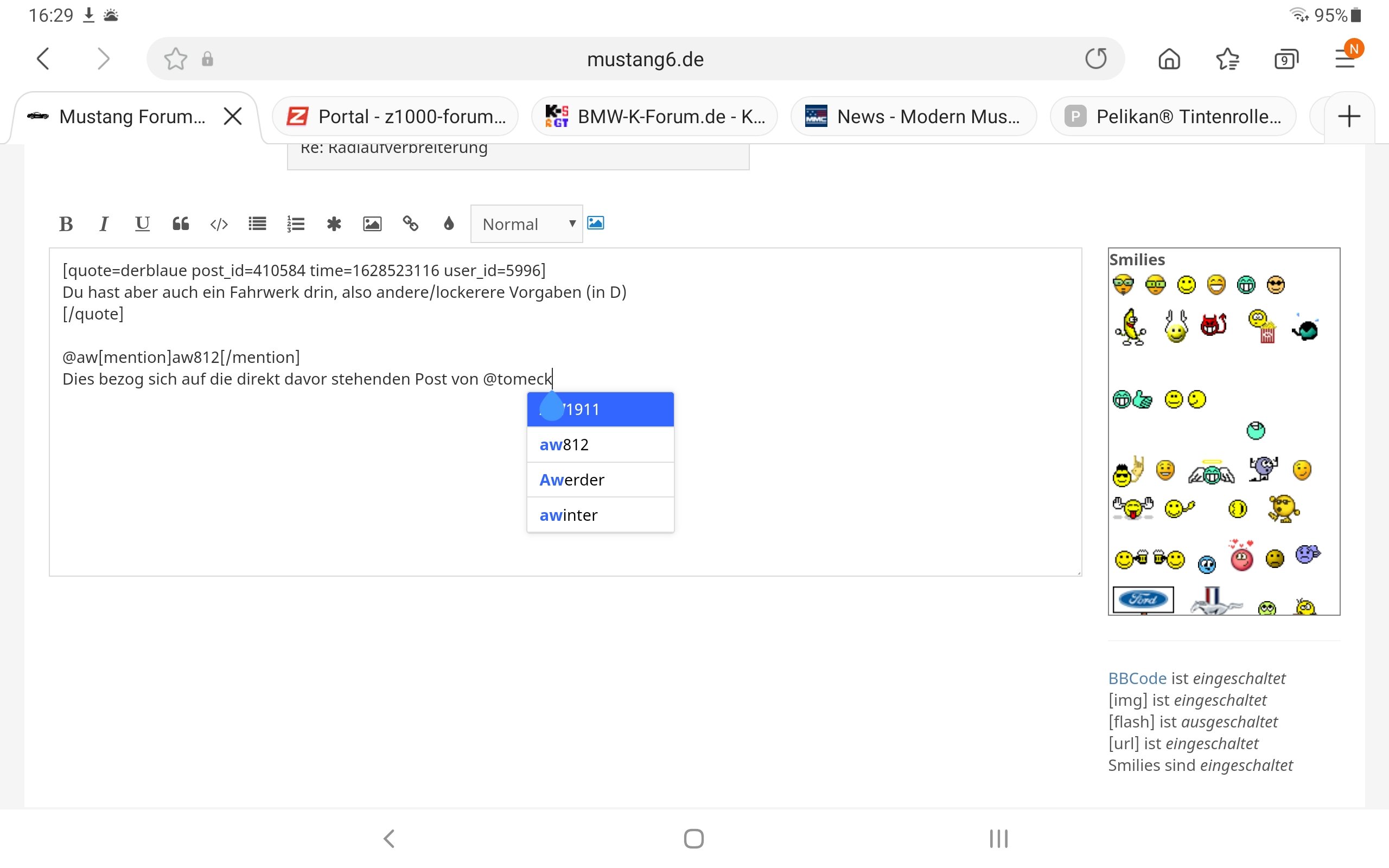The width and height of the screenshot is (1389, 868).
Task: Apply italic formatting button
Action: coord(104,224)
